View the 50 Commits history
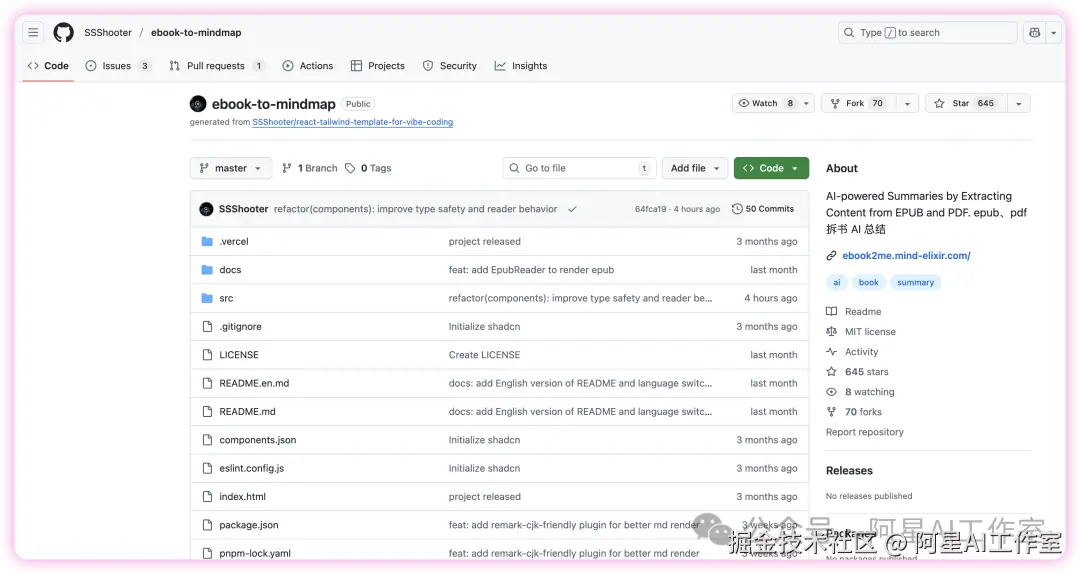The width and height of the screenshot is (1080, 574). pyautogui.click(x=762, y=209)
